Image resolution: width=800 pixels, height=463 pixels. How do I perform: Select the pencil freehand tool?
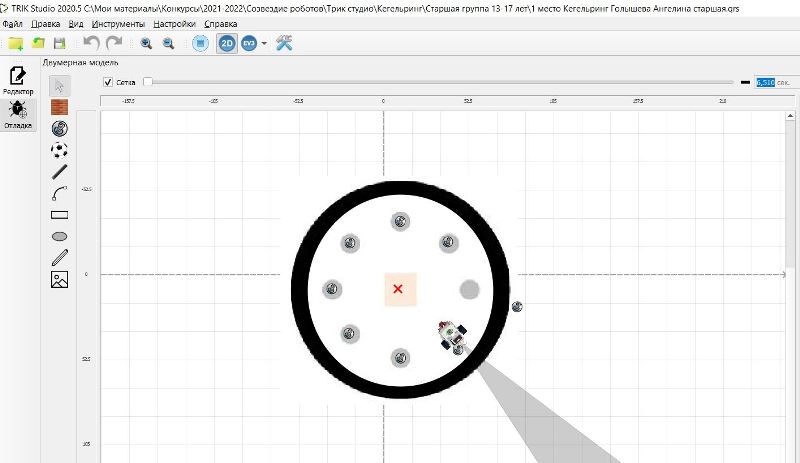click(59, 257)
